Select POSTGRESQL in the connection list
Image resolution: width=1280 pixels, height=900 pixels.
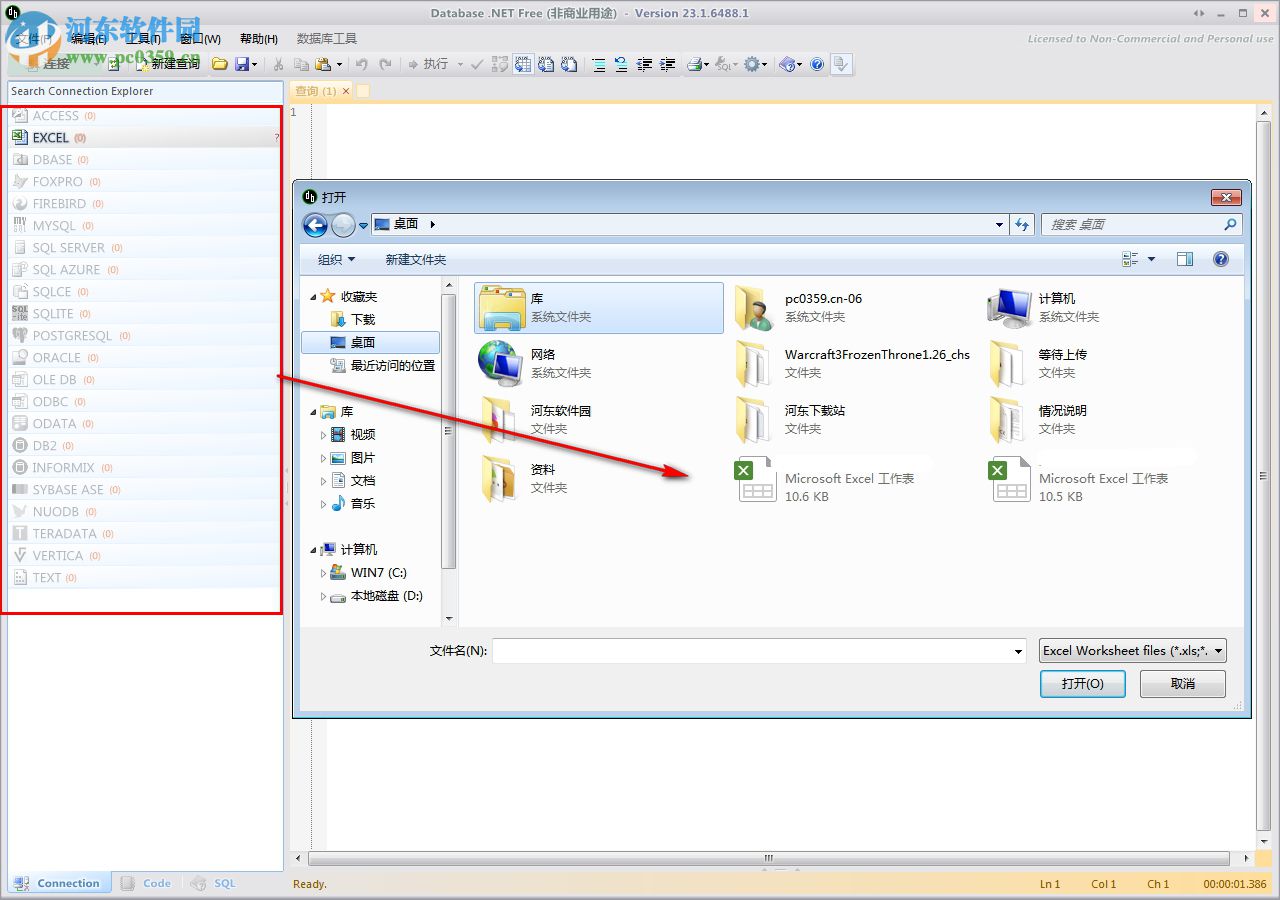[x=144, y=336]
